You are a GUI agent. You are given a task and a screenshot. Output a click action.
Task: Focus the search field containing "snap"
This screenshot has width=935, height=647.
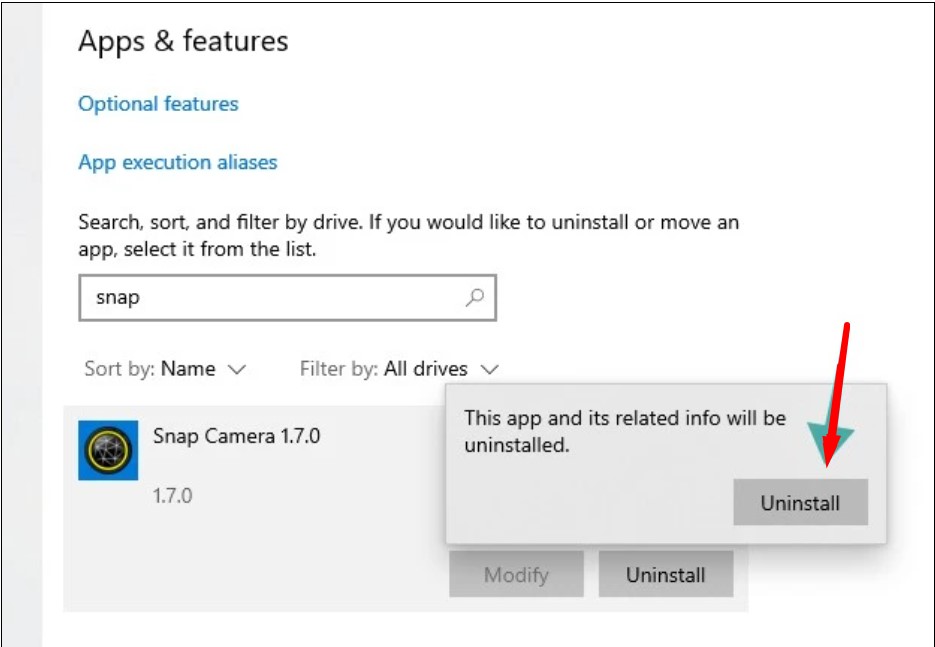[x=270, y=298]
